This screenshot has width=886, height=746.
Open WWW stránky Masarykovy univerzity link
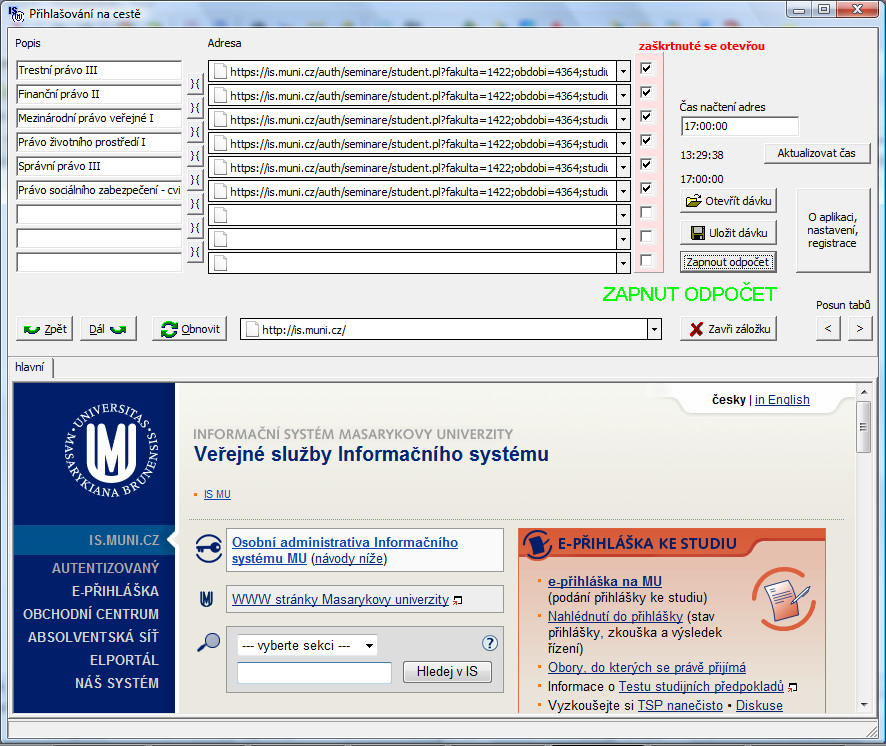[x=340, y=600]
